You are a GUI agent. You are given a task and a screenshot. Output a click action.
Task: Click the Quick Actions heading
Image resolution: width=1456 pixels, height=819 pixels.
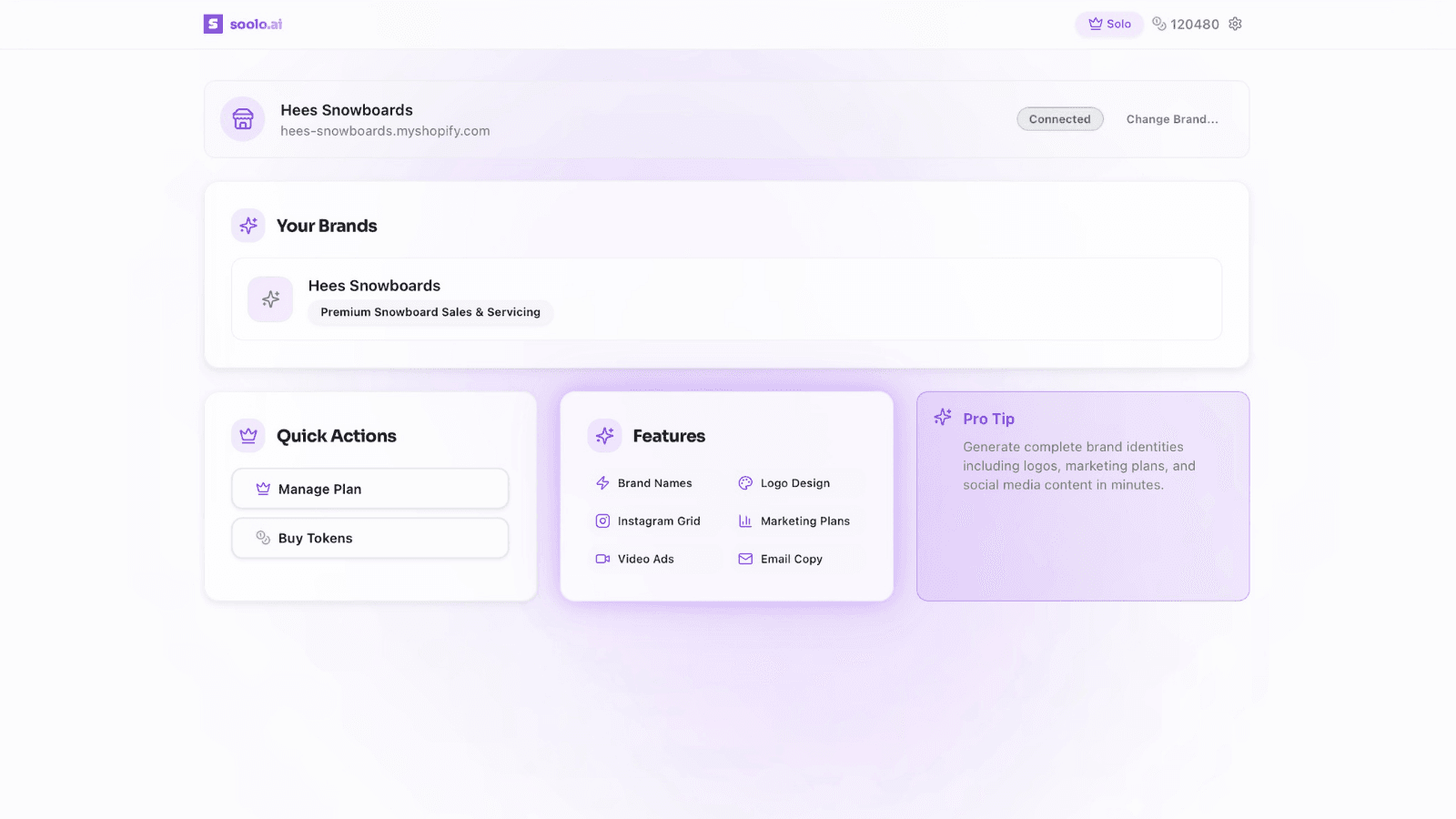(337, 436)
